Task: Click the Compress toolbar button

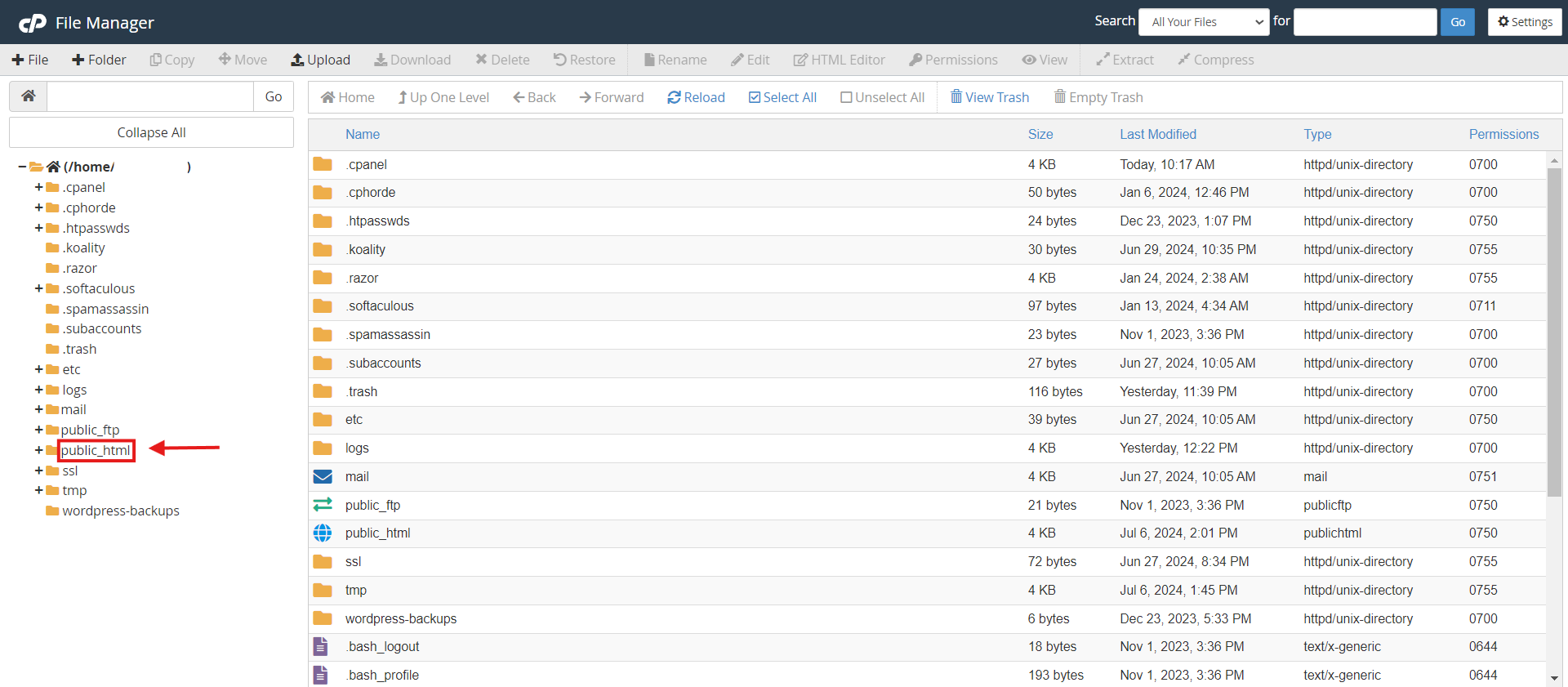Action: coord(1215,60)
